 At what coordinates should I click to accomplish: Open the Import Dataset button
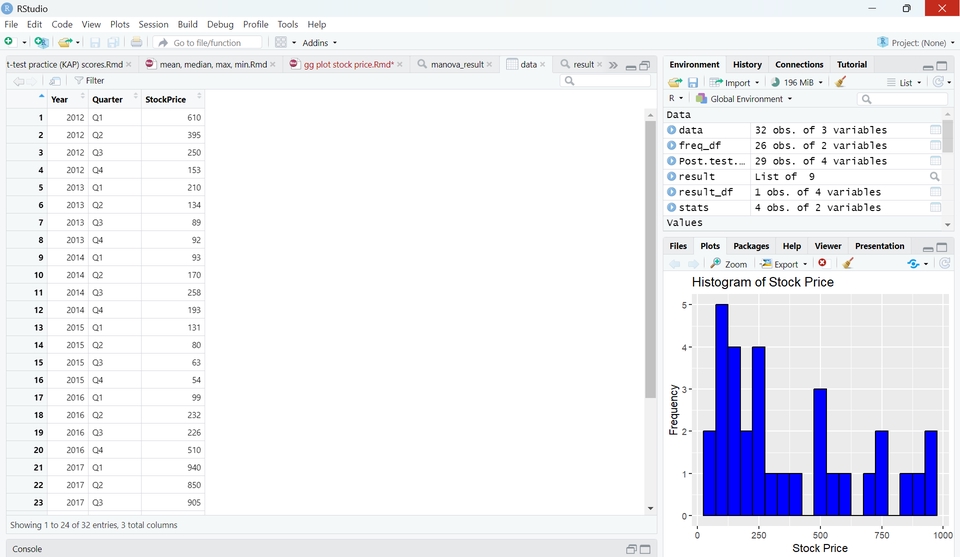coord(735,82)
